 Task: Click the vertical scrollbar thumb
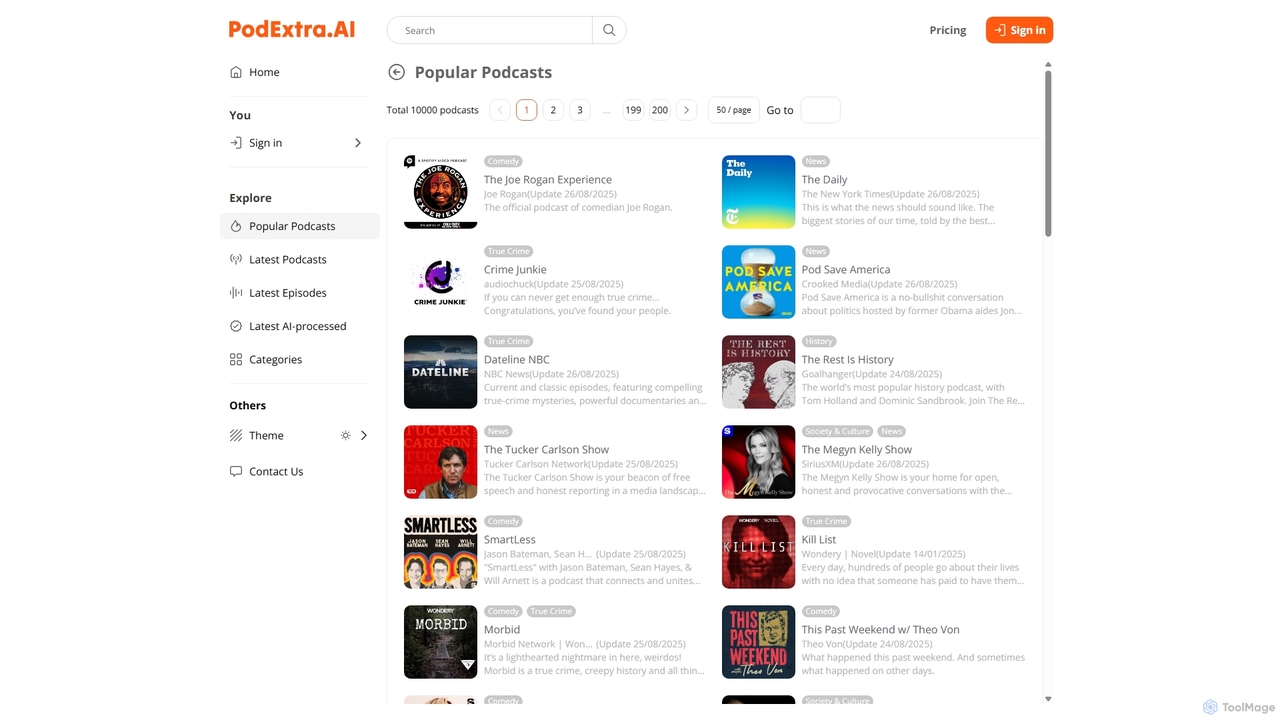[x=1048, y=154]
